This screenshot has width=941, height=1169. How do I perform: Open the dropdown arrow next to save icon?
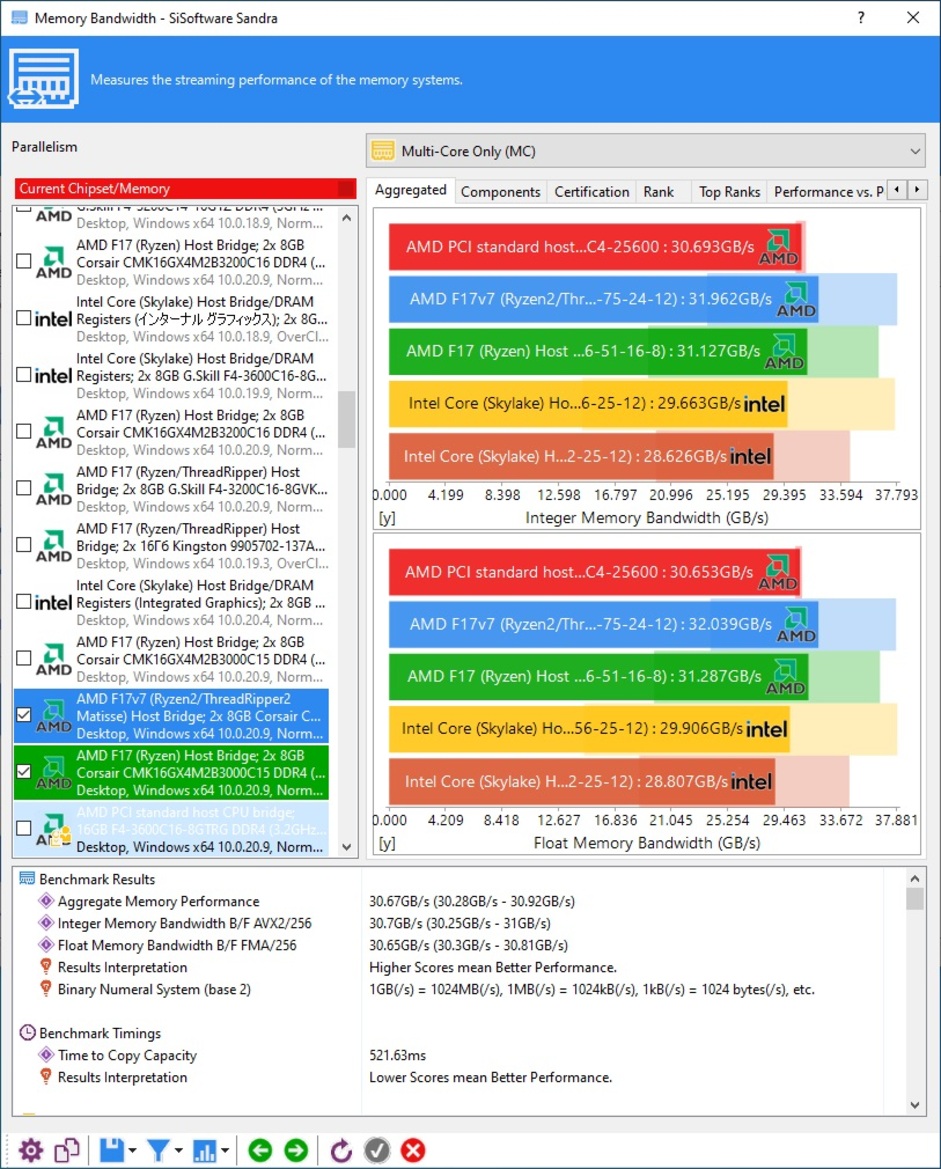(x=133, y=1151)
